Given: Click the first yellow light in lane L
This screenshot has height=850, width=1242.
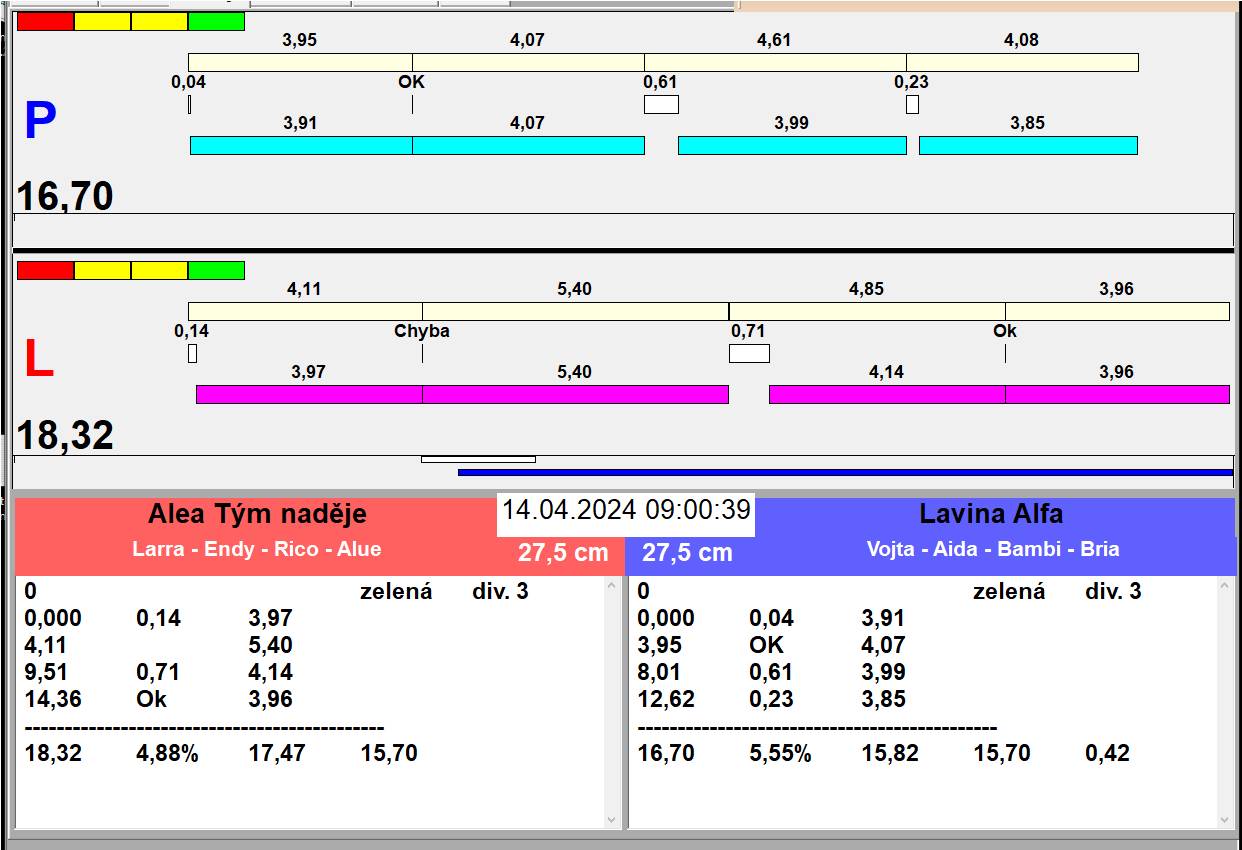Looking at the screenshot, I should [102, 270].
